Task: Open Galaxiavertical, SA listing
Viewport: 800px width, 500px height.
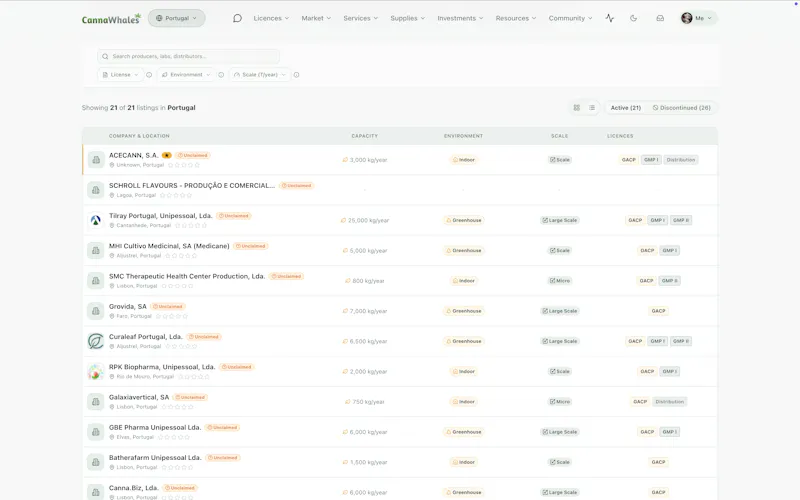Action: tap(139, 397)
